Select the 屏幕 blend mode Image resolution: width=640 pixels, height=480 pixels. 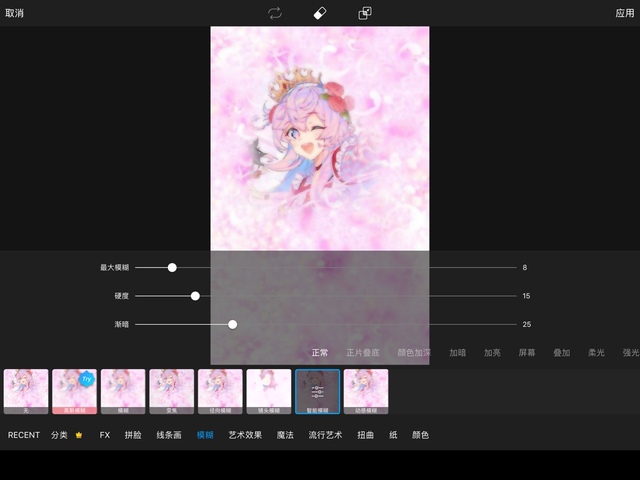(x=527, y=353)
